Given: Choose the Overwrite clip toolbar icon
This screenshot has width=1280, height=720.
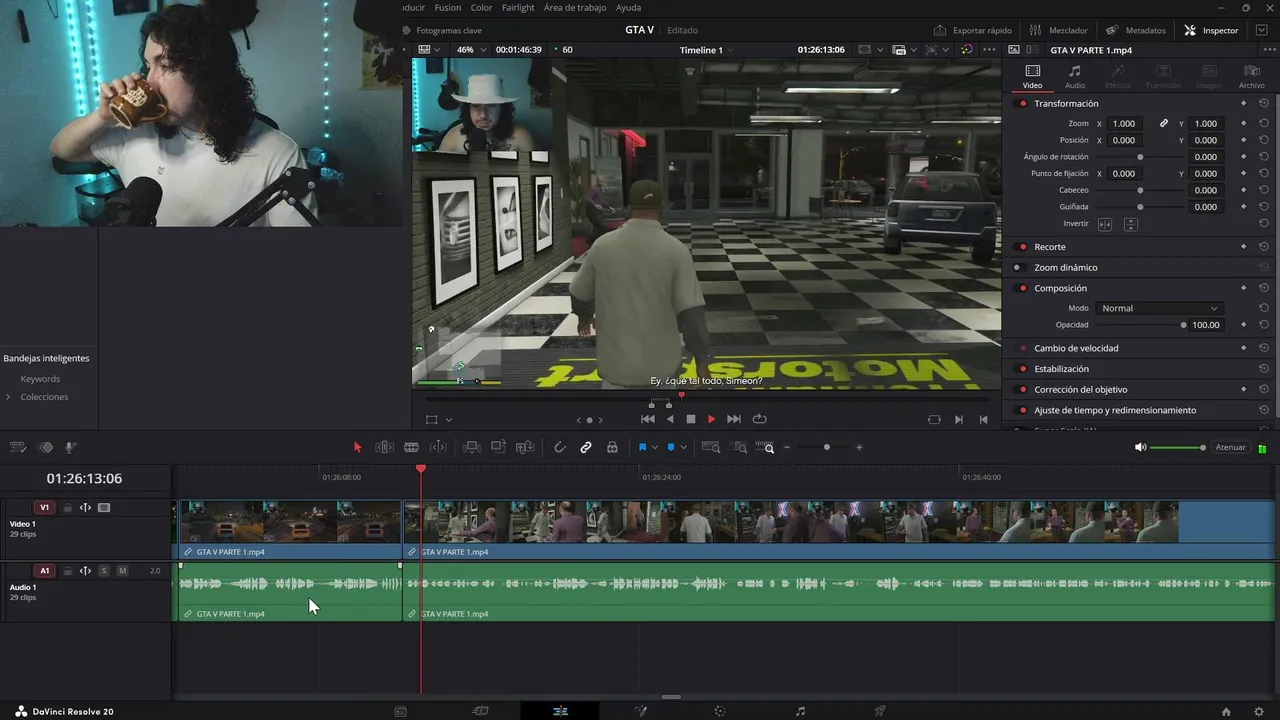Looking at the screenshot, I should (x=498, y=447).
